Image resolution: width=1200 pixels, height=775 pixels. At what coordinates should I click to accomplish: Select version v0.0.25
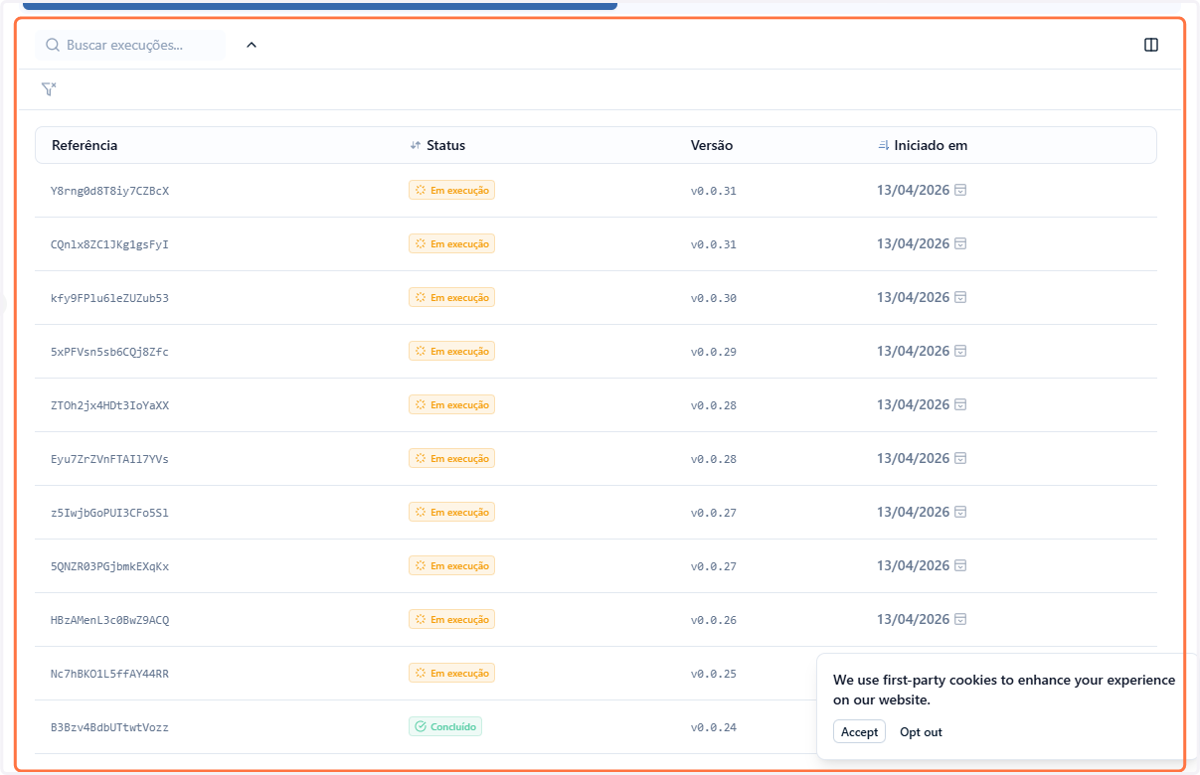[x=714, y=674]
